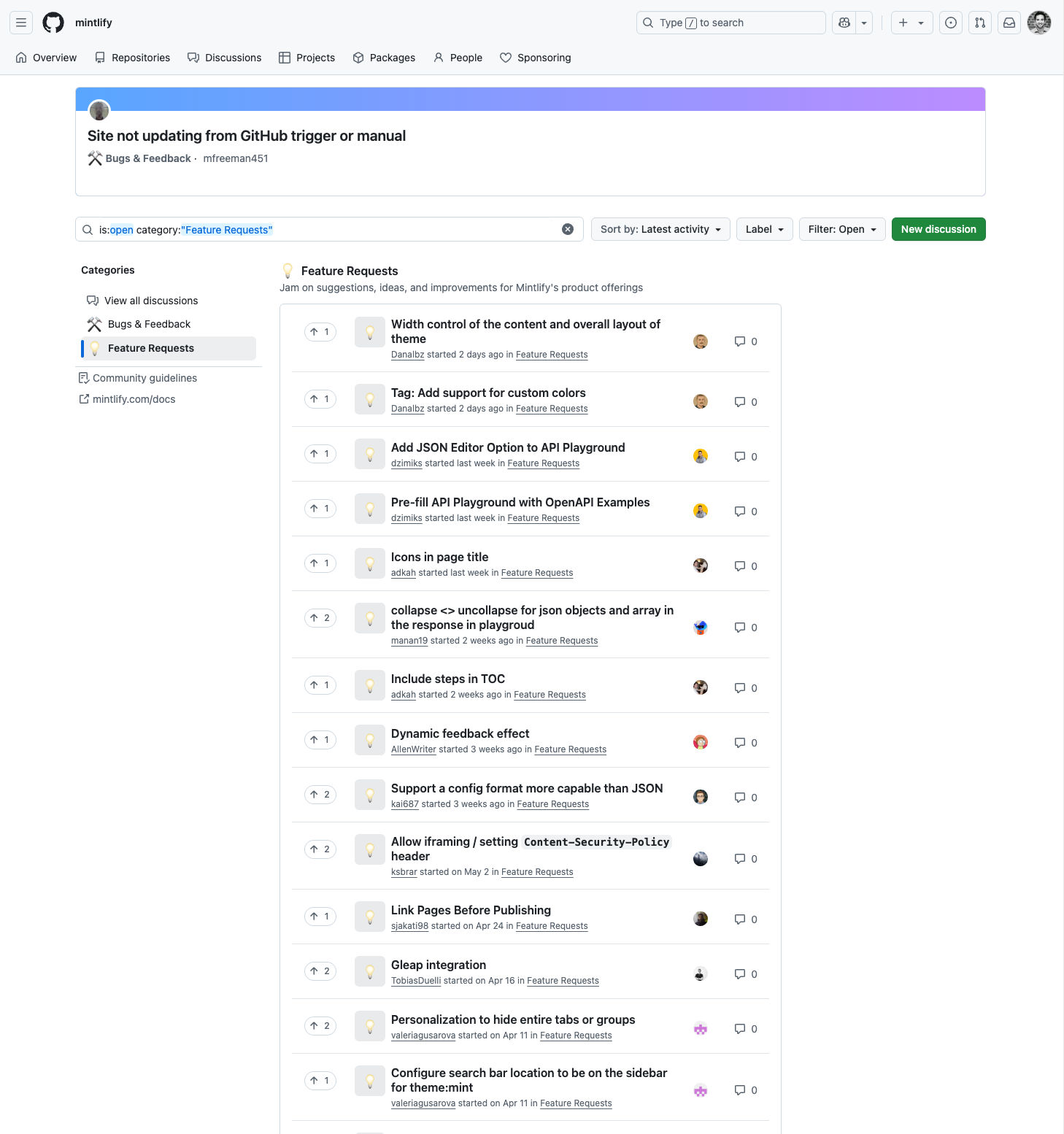Click participant avatar on 'Support a config format' row
Viewport: 1064px width, 1134px height.
(701, 797)
